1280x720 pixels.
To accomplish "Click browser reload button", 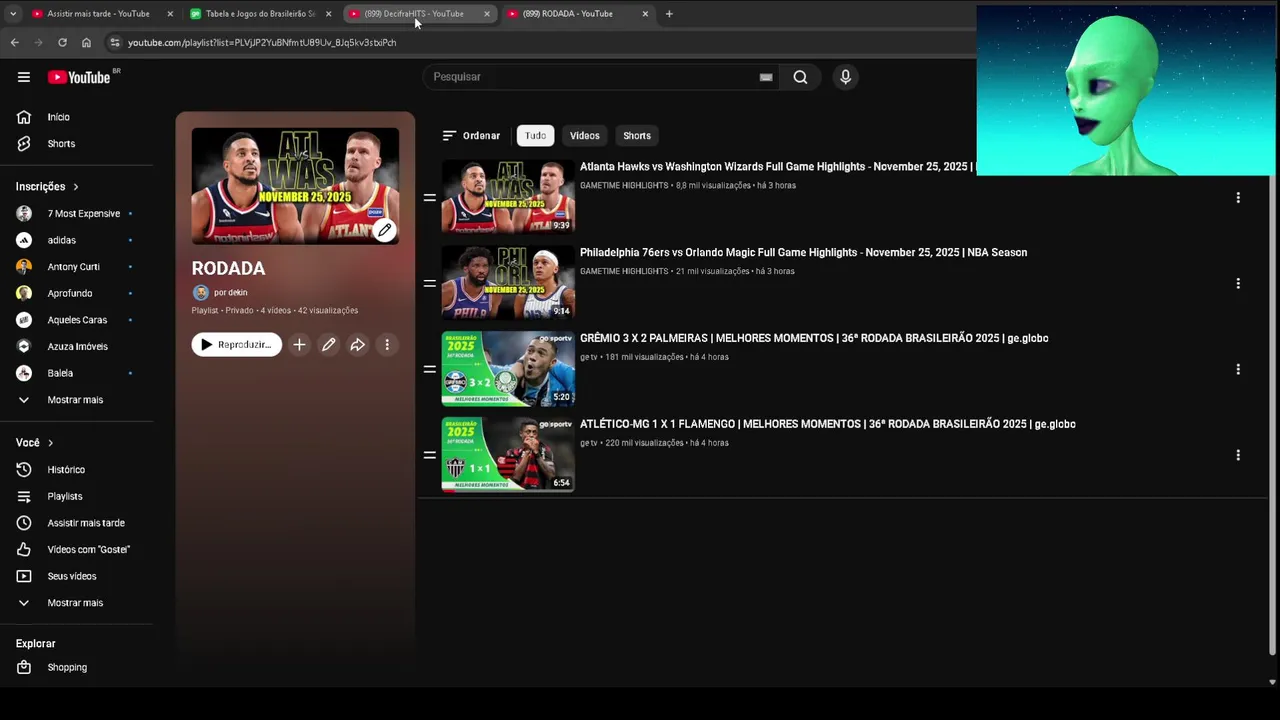I will 62,43.
